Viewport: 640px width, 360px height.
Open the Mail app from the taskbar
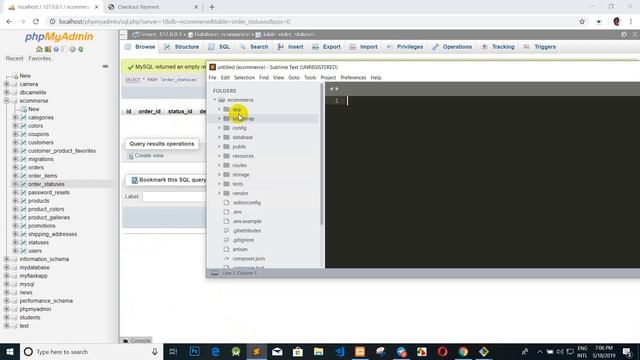[x=277, y=351]
